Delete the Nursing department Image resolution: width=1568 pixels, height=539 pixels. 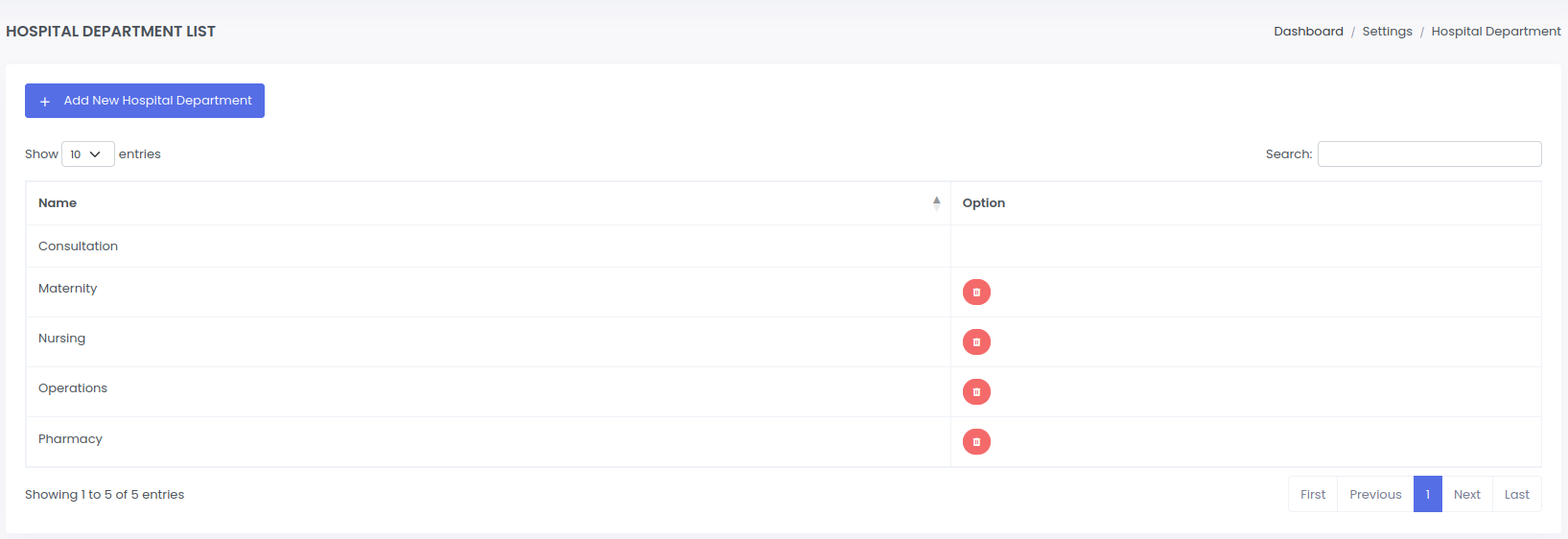(x=976, y=342)
